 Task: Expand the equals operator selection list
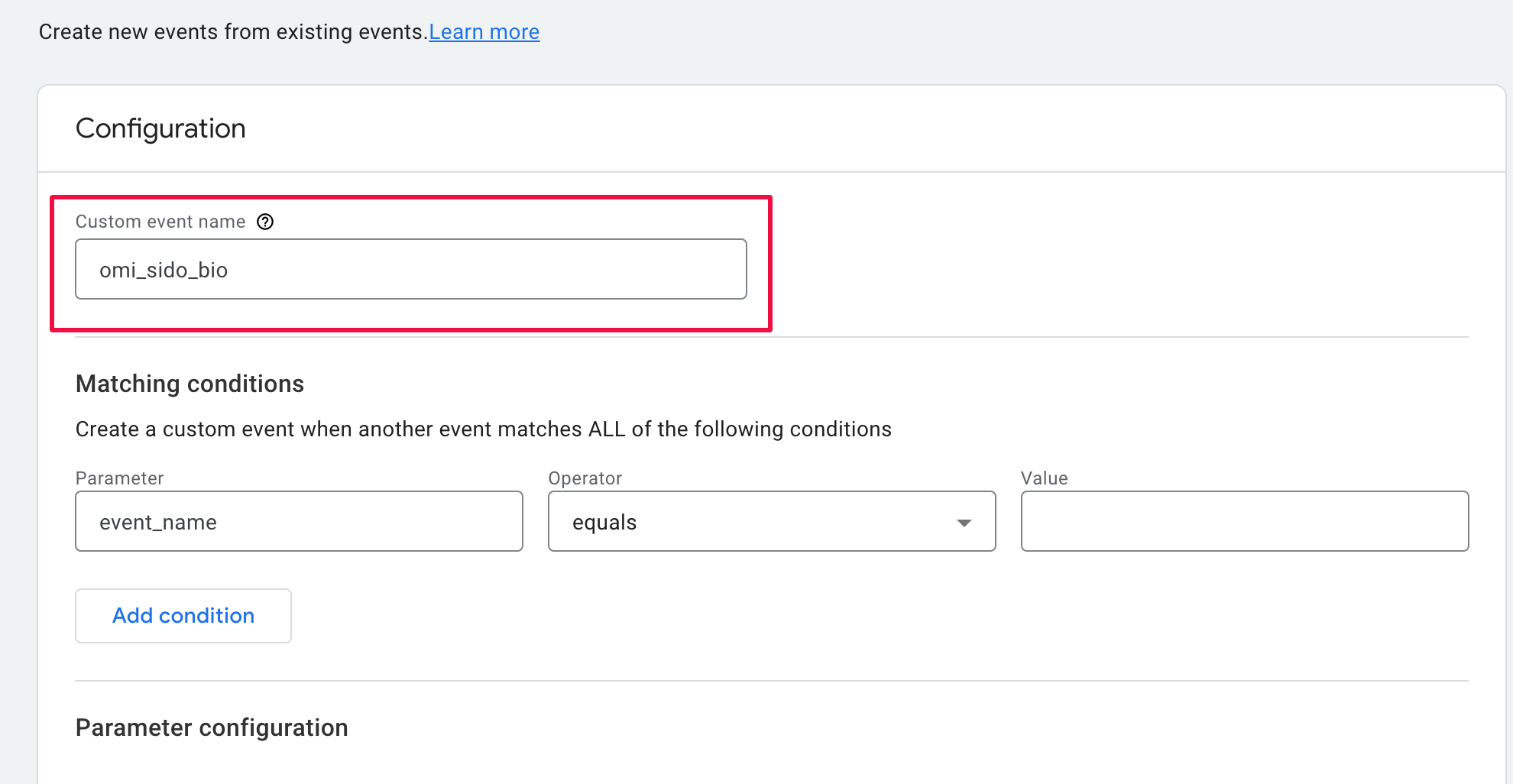point(772,522)
